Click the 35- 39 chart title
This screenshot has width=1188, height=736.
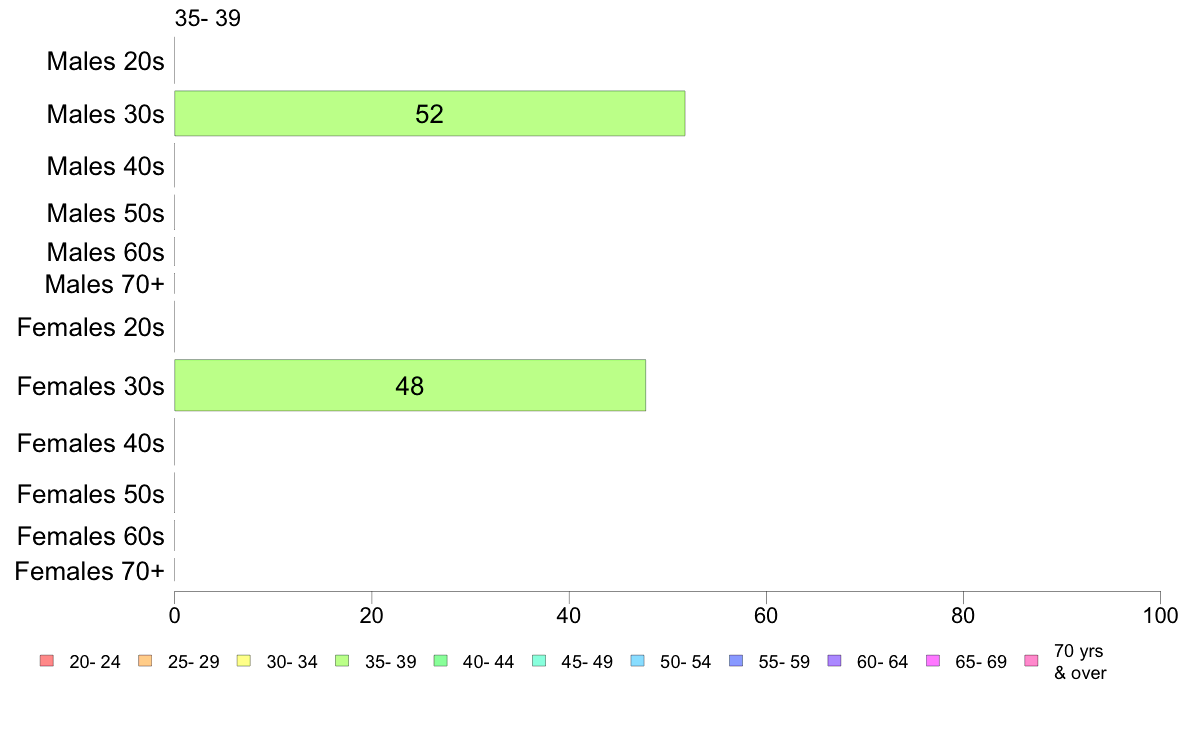[x=208, y=18]
